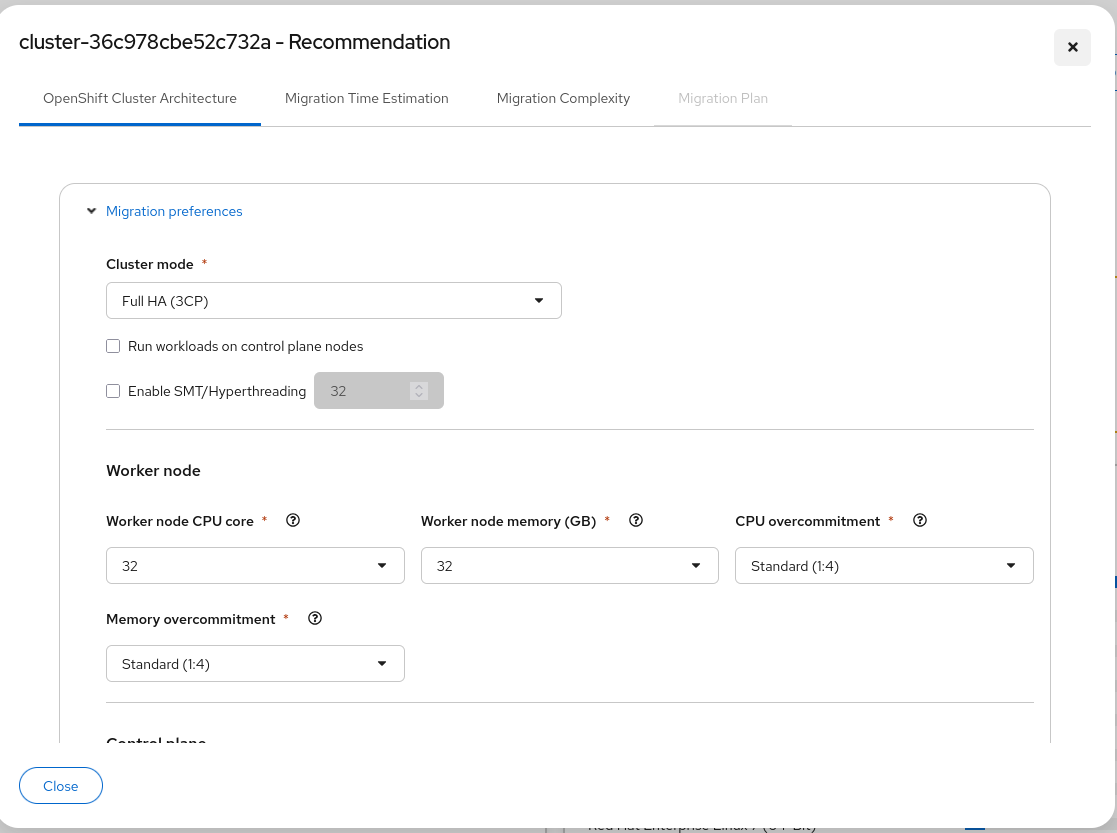Click the Worker node heading
The width and height of the screenshot is (1117, 833).
pyautogui.click(x=153, y=470)
